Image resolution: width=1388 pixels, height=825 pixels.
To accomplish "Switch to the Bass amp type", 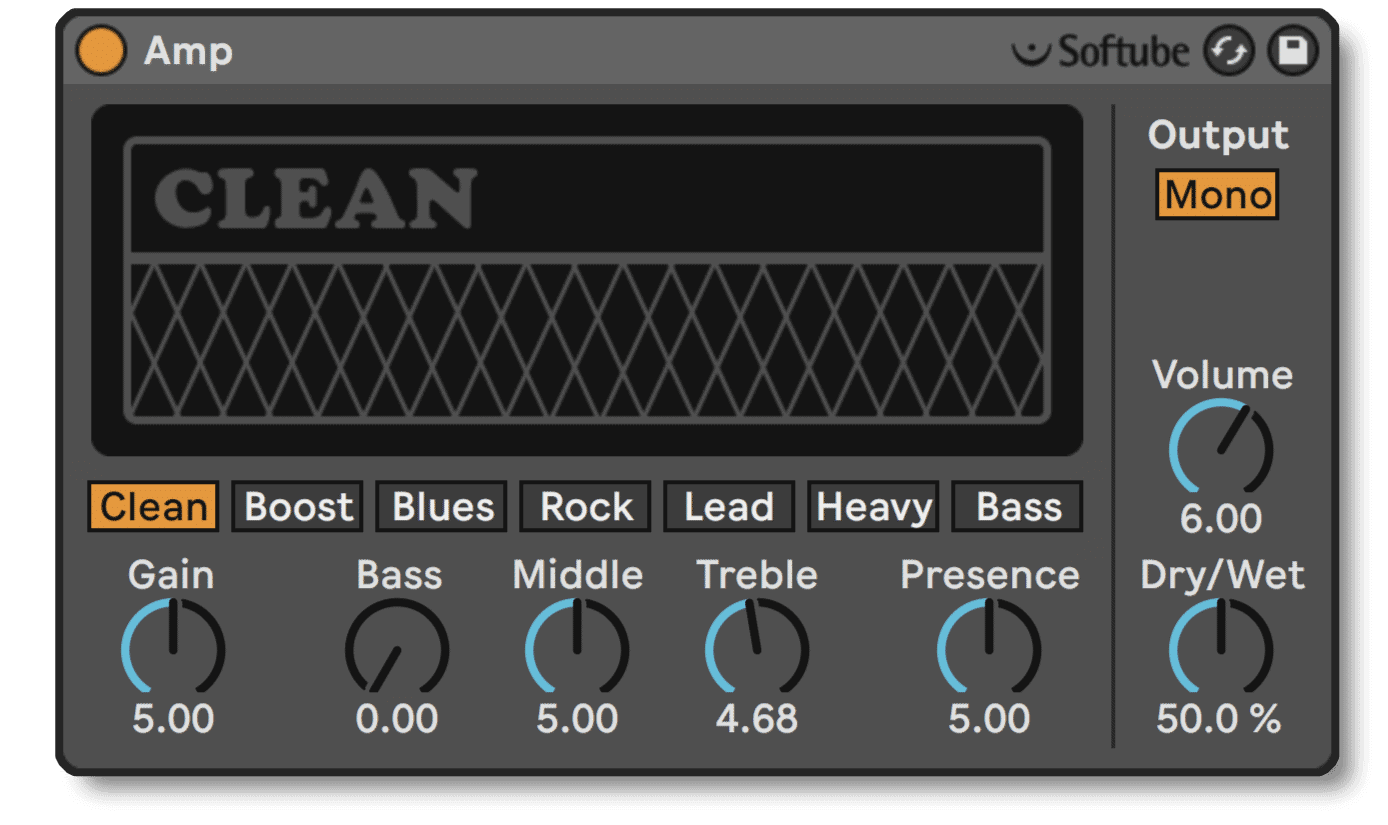I will [1017, 507].
